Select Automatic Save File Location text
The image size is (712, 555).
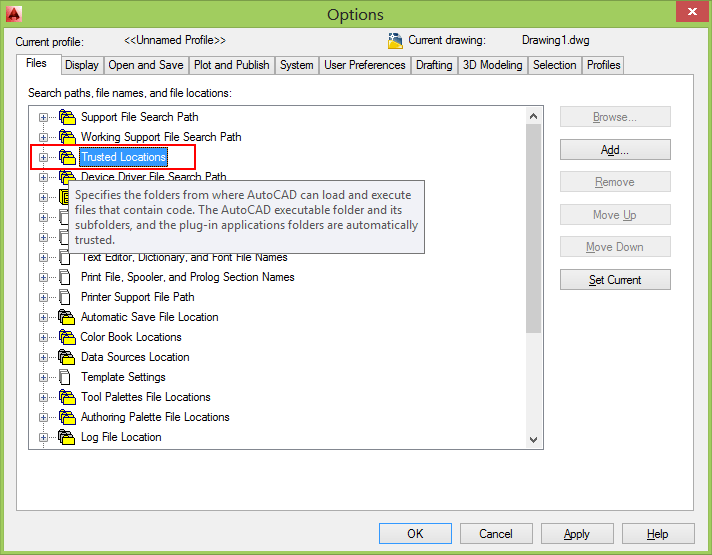(149, 317)
